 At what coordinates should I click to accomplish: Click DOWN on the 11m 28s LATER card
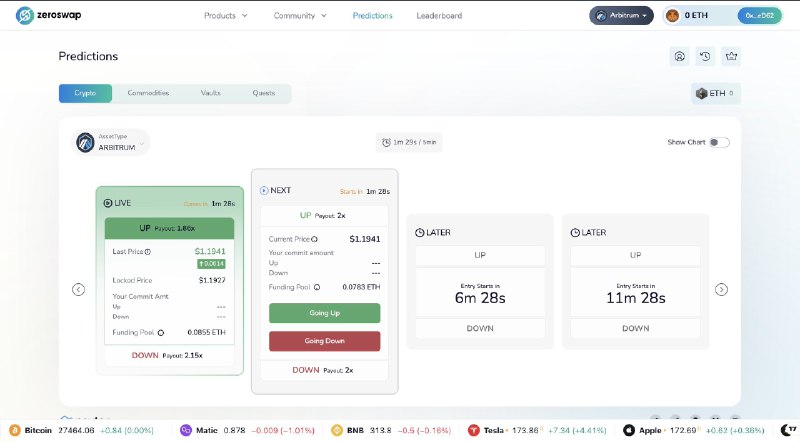[635, 329]
